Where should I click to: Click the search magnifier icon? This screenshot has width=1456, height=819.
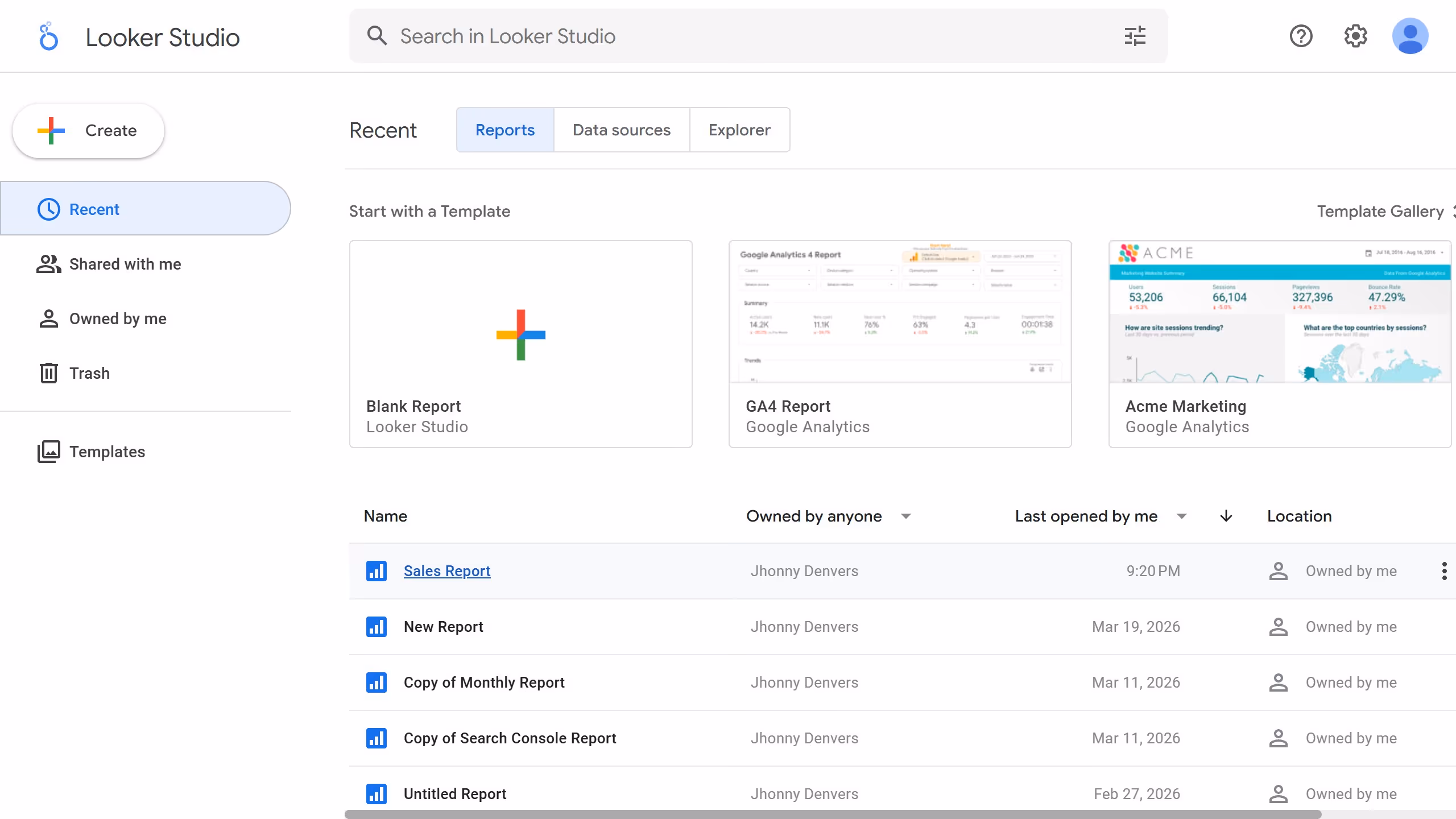[377, 35]
